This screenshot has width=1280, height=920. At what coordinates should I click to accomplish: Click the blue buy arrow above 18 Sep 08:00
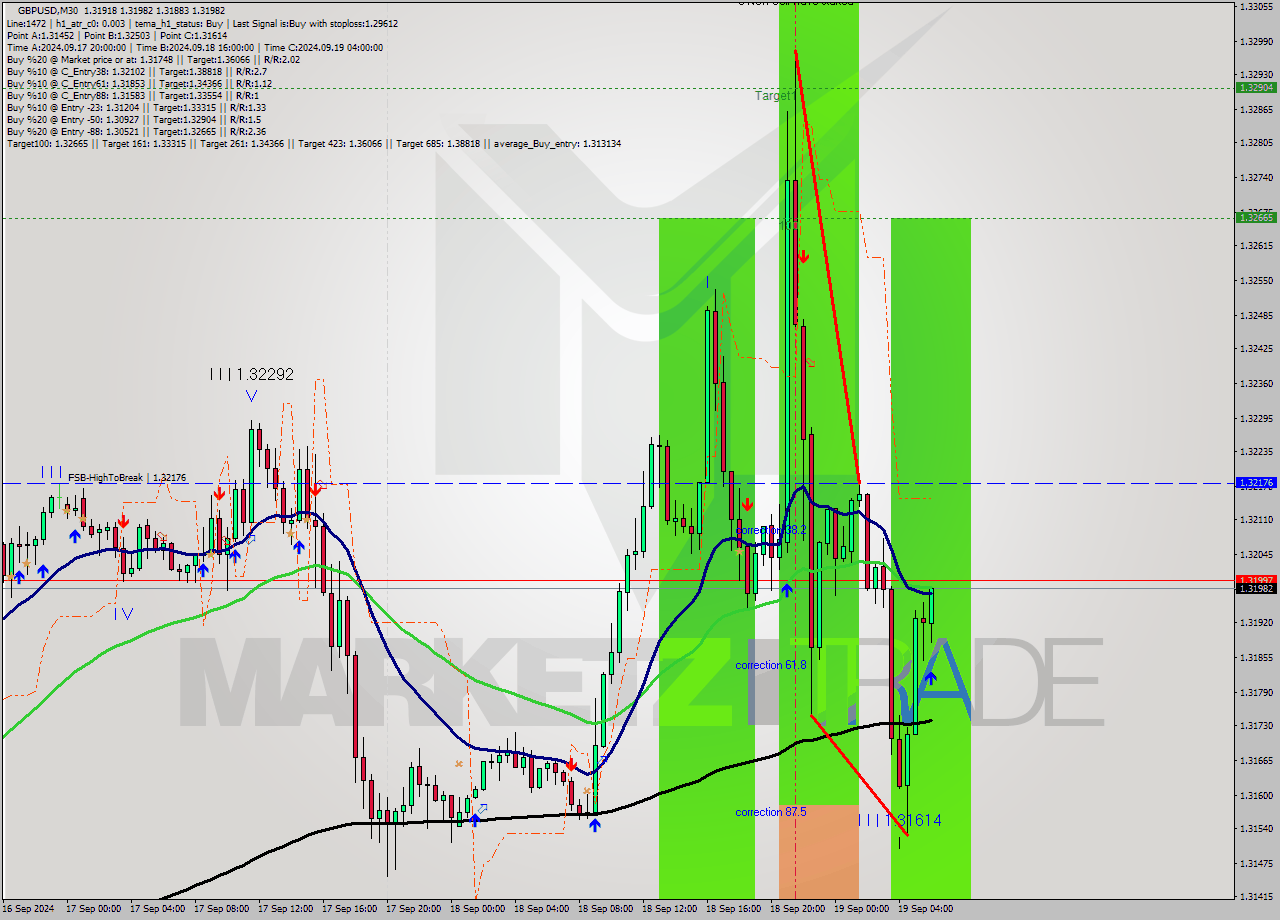pyautogui.click(x=595, y=823)
